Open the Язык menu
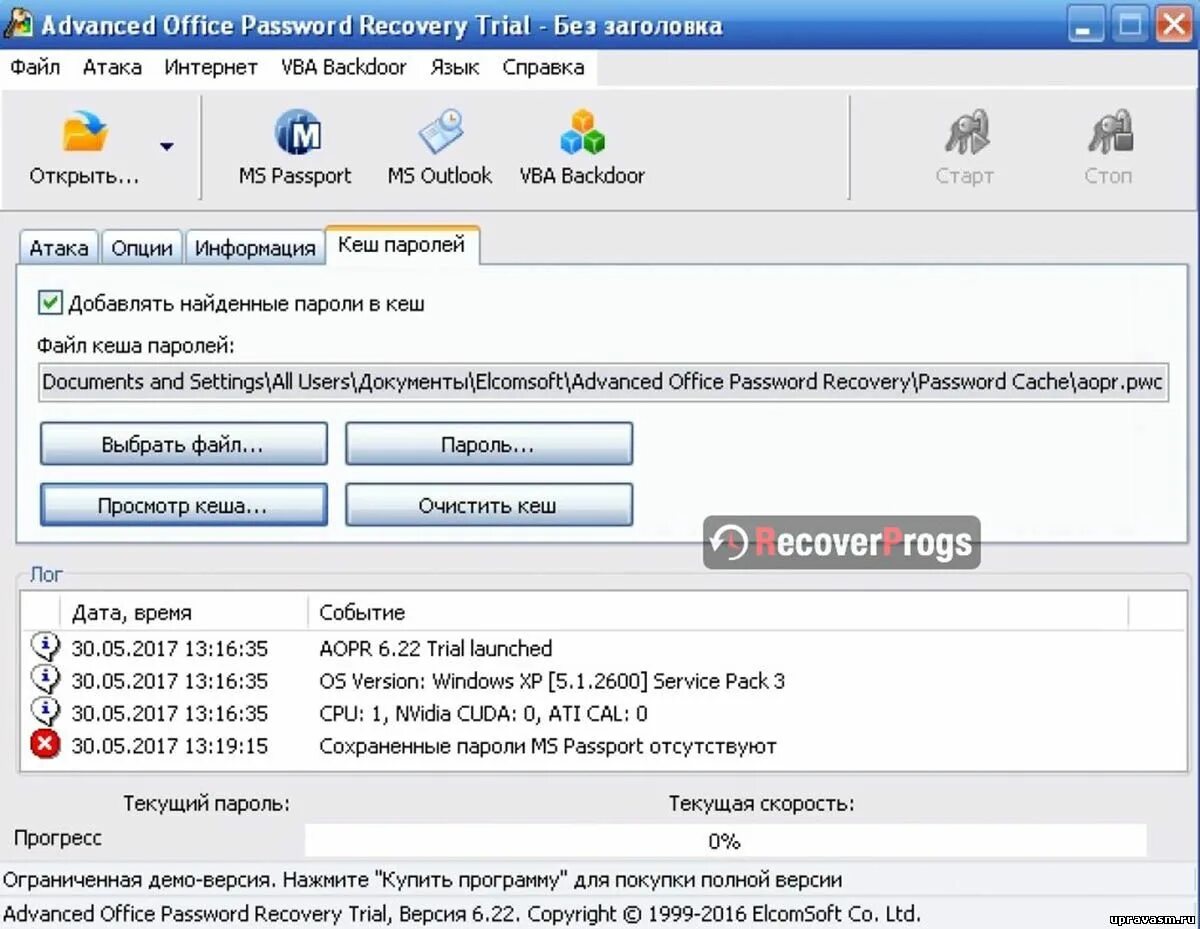Image resolution: width=1200 pixels, height=929 pixels. tap(455, 67)
